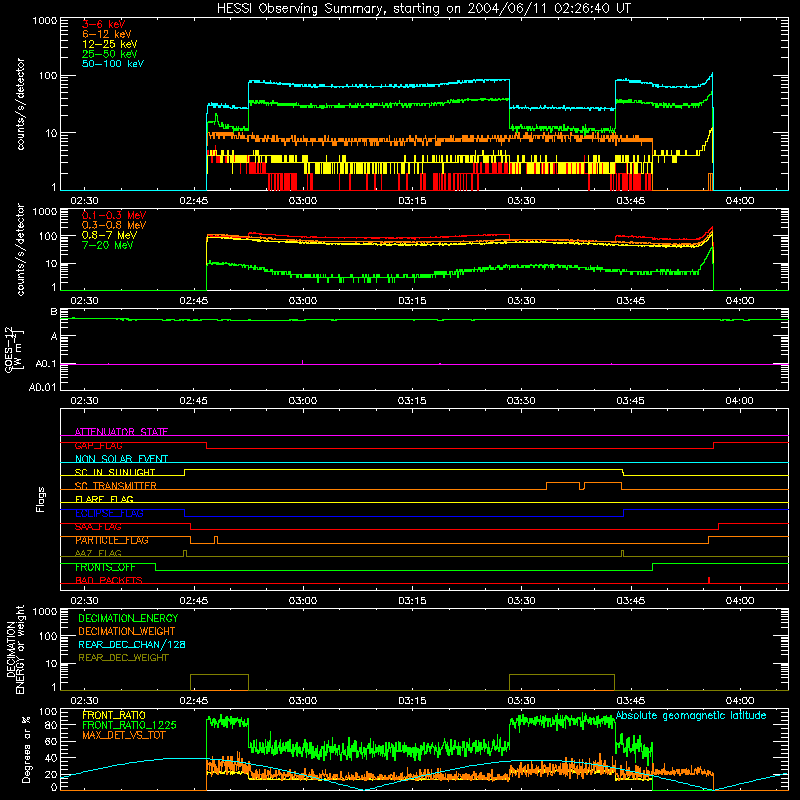This screenshot has height=800, width=800.
Task: Select the BAD_PACKETS flag label
Action: click(109, 580)
